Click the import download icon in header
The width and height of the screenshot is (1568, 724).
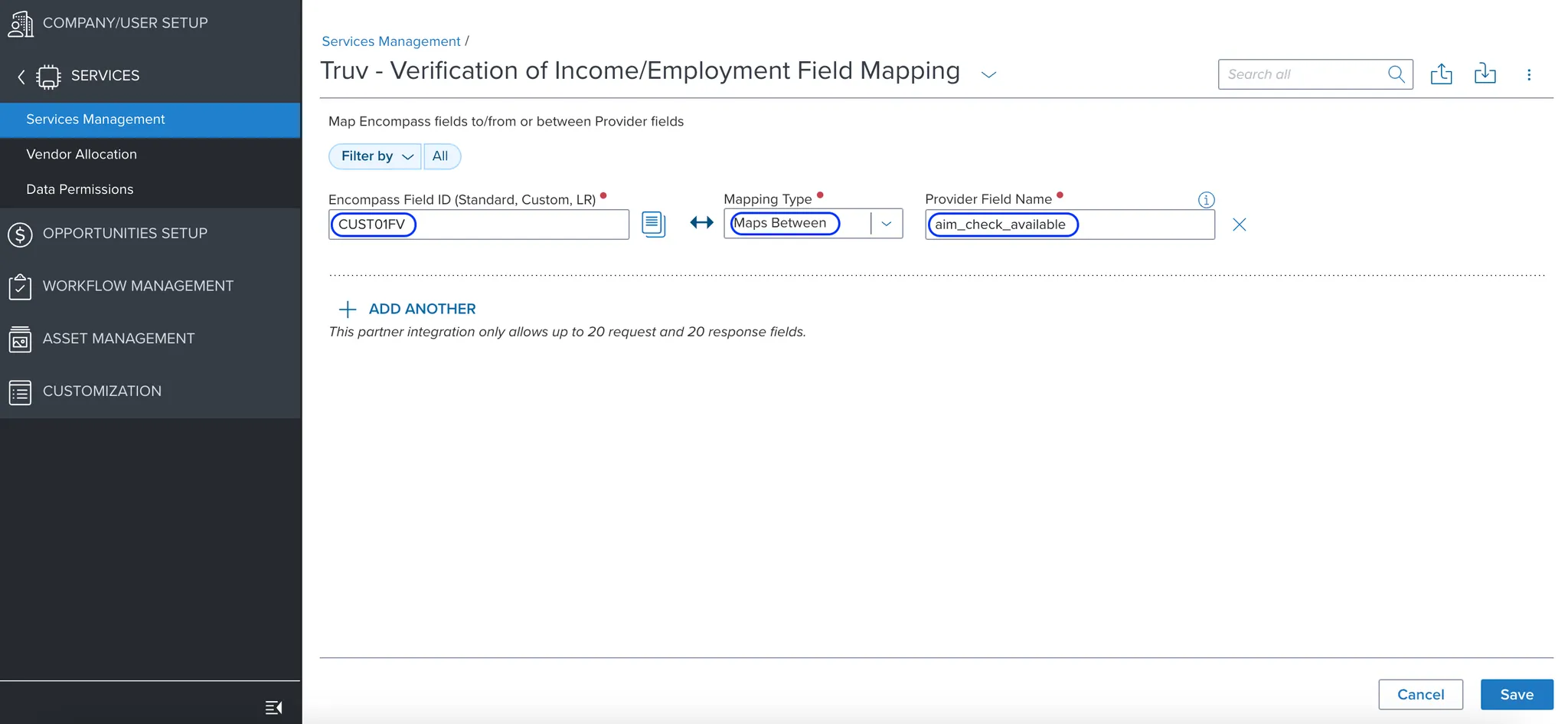click(x=1485, y=74)
